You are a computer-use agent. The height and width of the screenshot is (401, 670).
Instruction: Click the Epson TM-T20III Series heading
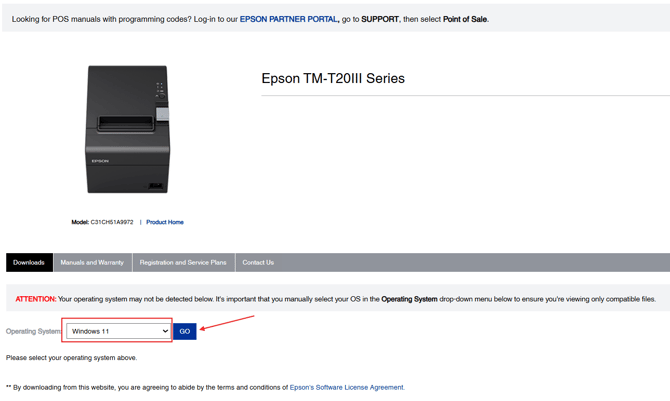tap(333, 78)
